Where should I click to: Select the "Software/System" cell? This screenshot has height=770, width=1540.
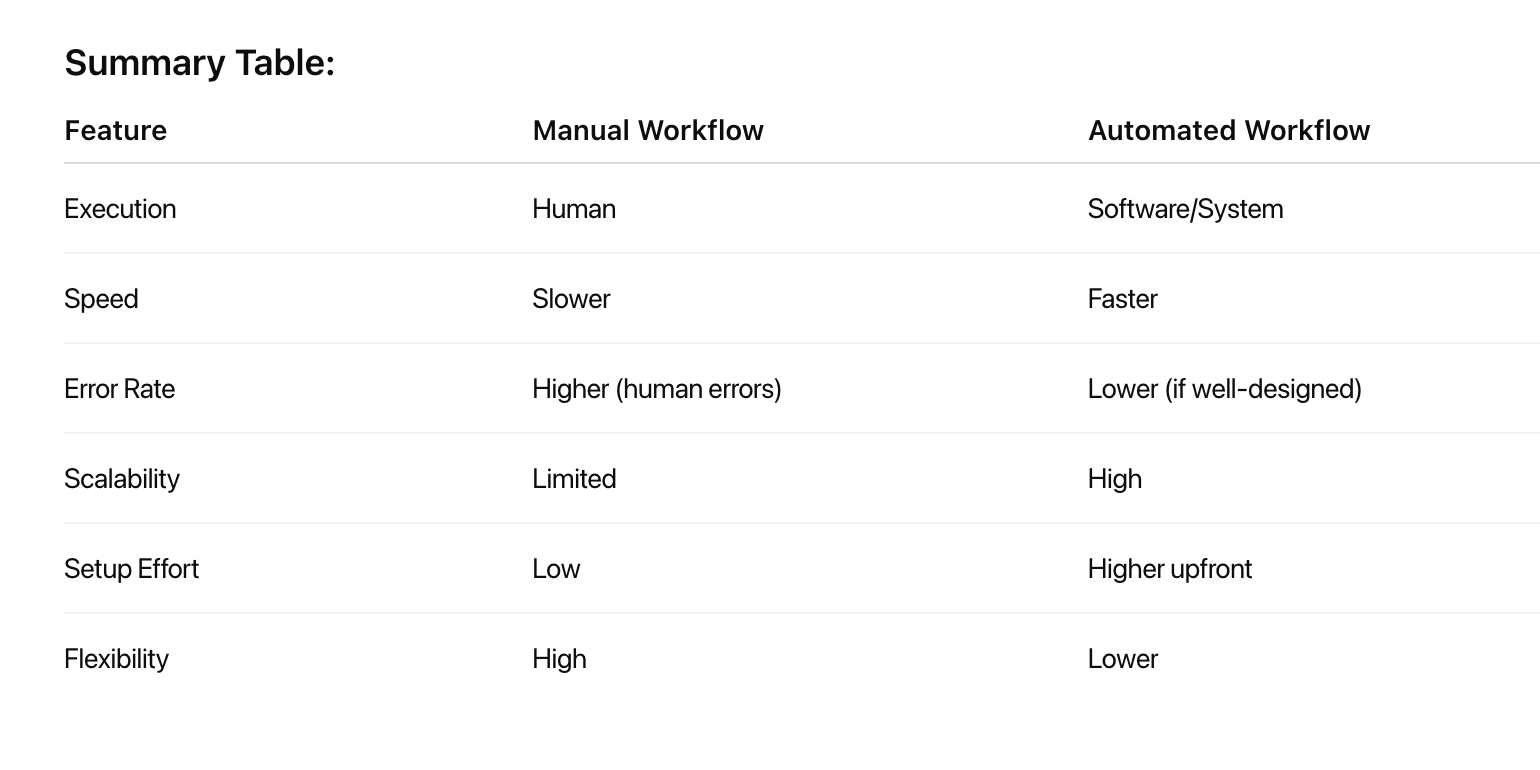1185,209
